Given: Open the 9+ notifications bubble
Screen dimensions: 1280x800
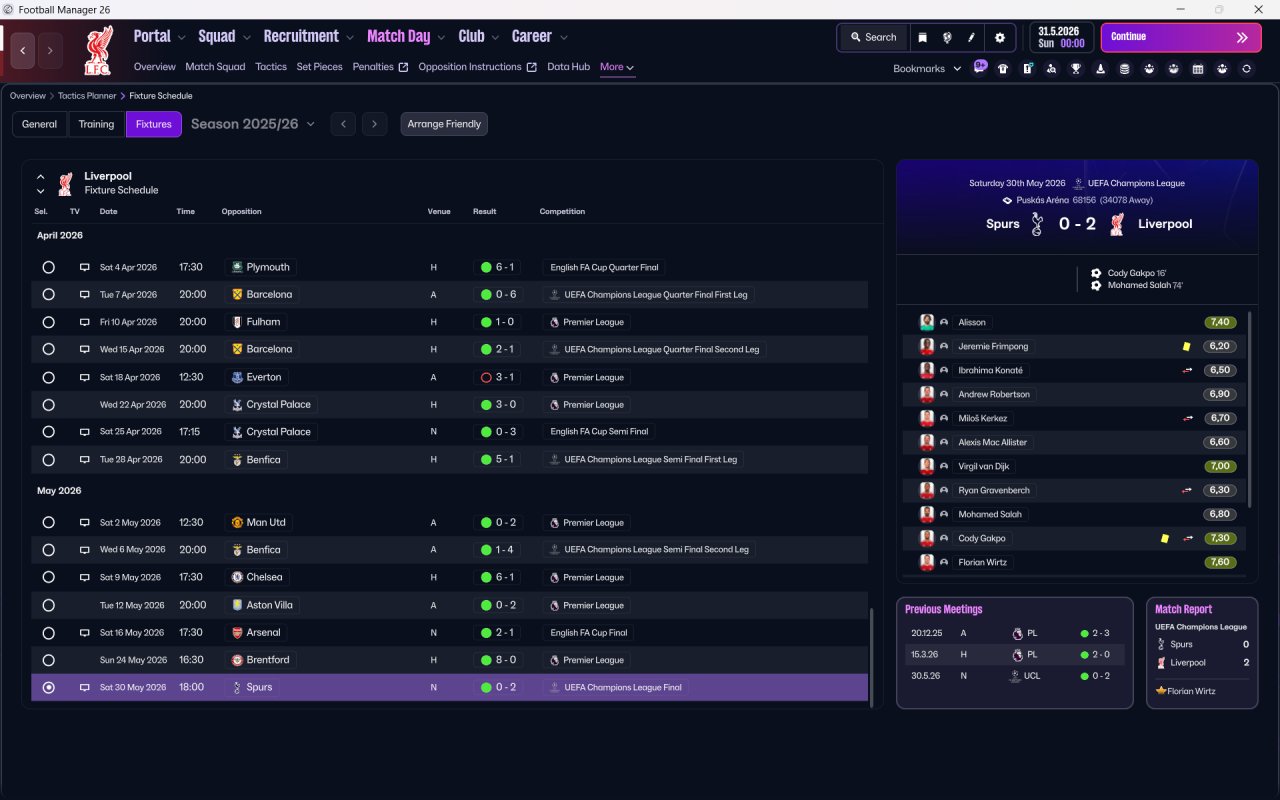Looking at the screenshot, I should point(980,66).
